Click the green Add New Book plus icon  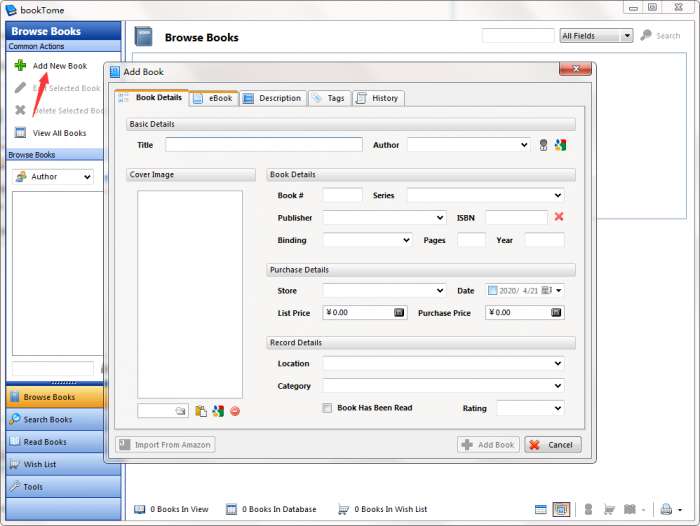[x=20, y=66]
